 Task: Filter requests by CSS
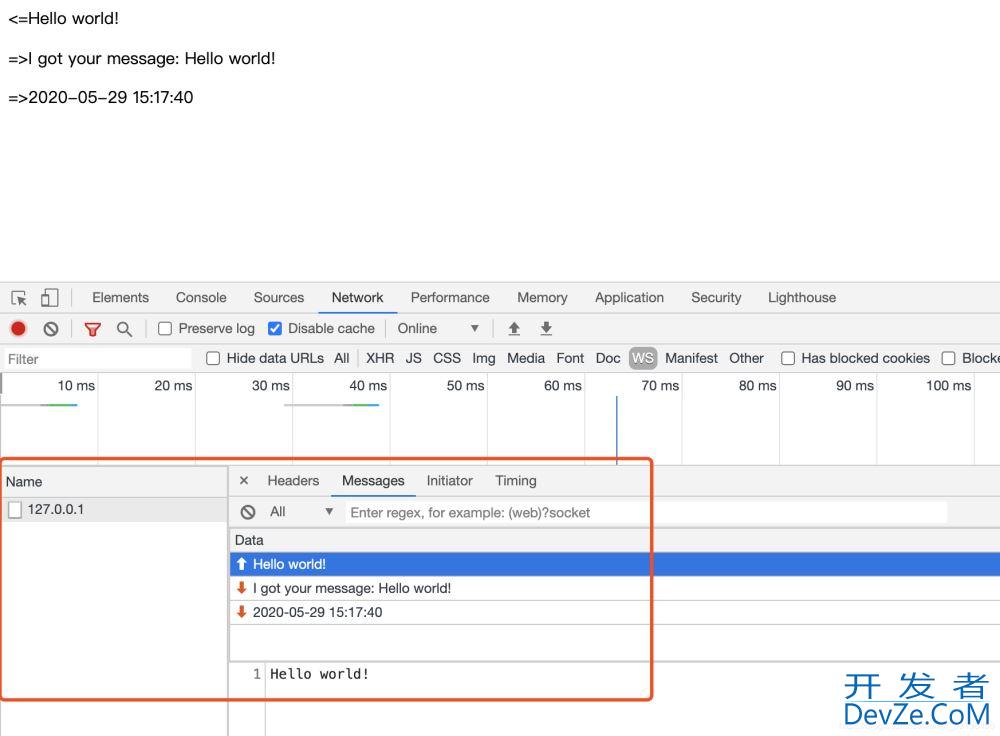(x=447, y=358)
